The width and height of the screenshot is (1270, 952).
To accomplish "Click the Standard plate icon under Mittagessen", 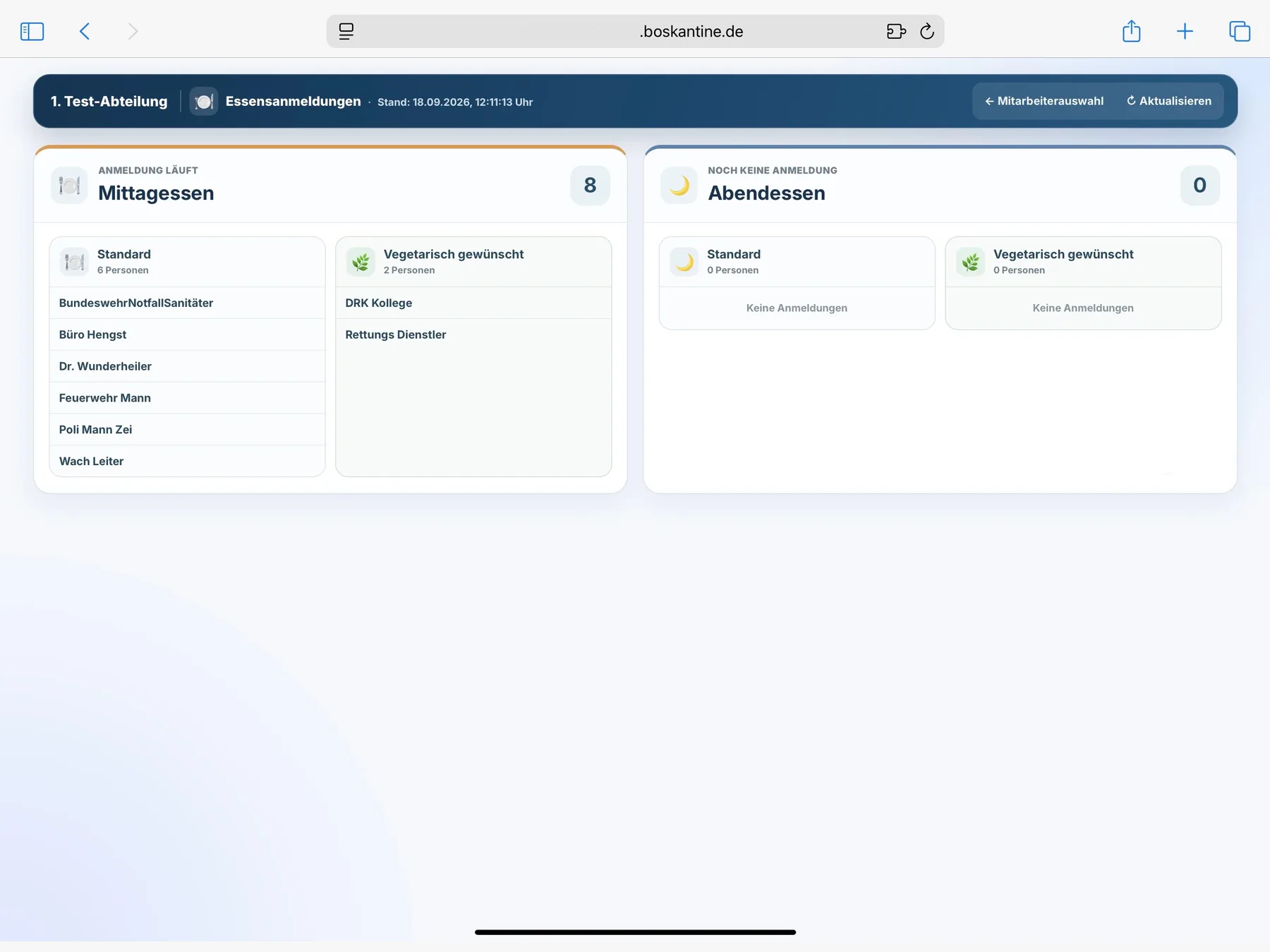I will click(74, 262).
